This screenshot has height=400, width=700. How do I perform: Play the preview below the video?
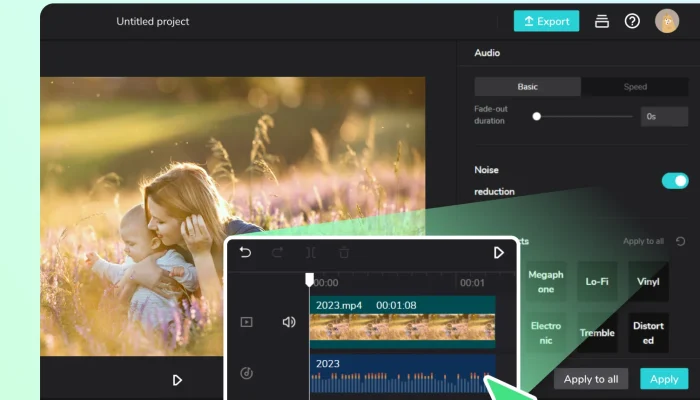177,380
